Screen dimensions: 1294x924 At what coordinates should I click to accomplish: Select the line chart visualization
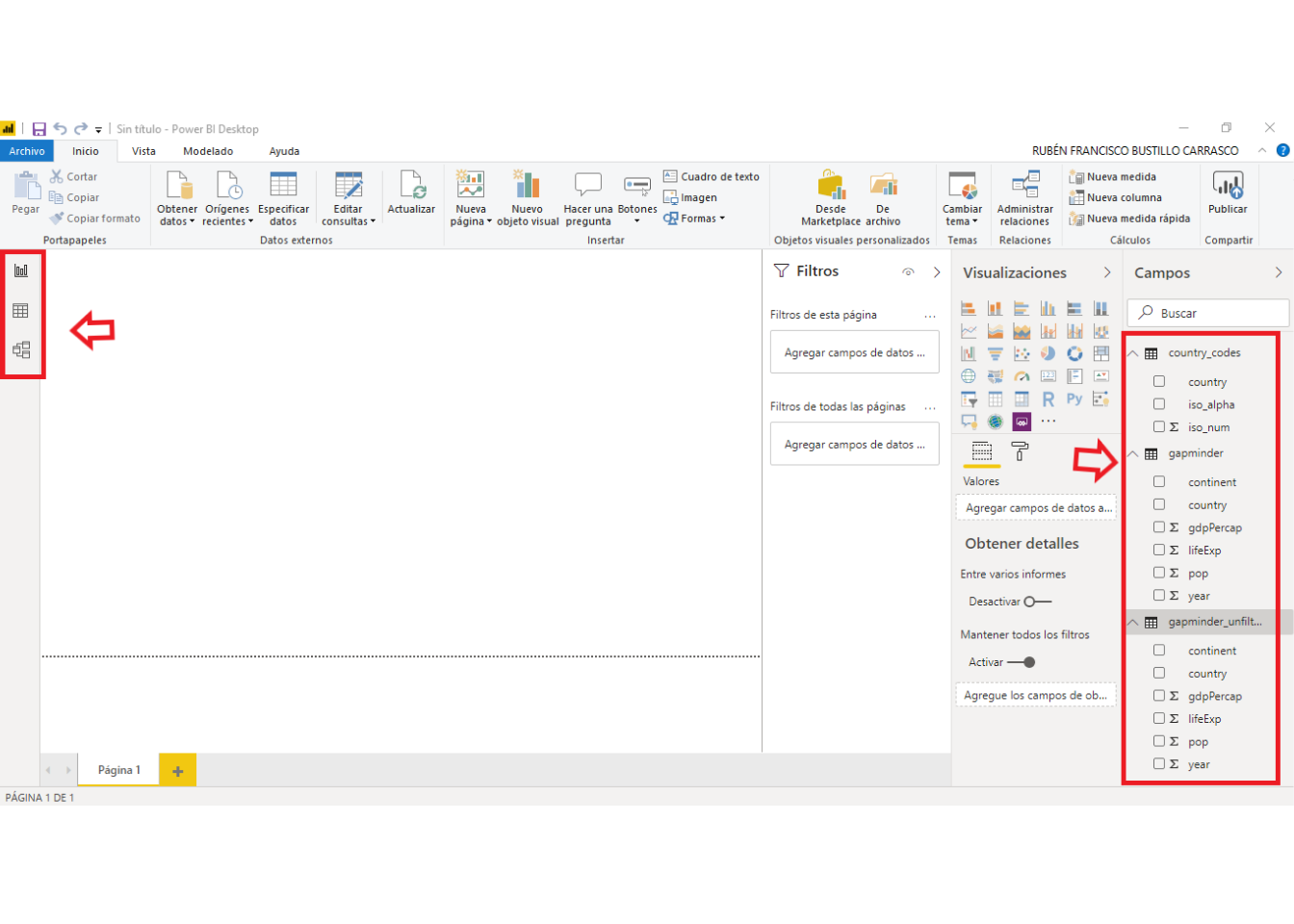(x=969, y=331)
